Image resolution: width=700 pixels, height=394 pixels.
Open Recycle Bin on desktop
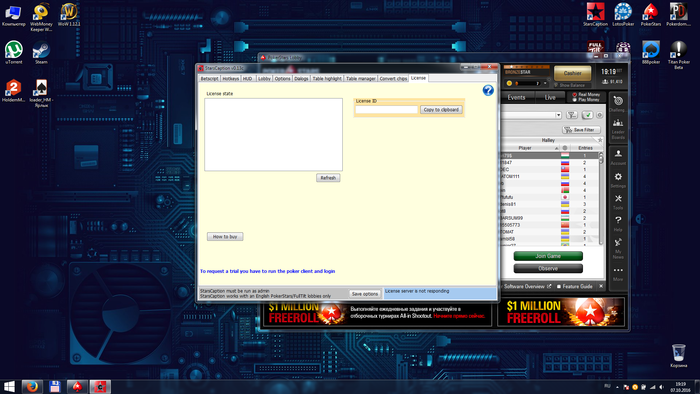[678, 356]
